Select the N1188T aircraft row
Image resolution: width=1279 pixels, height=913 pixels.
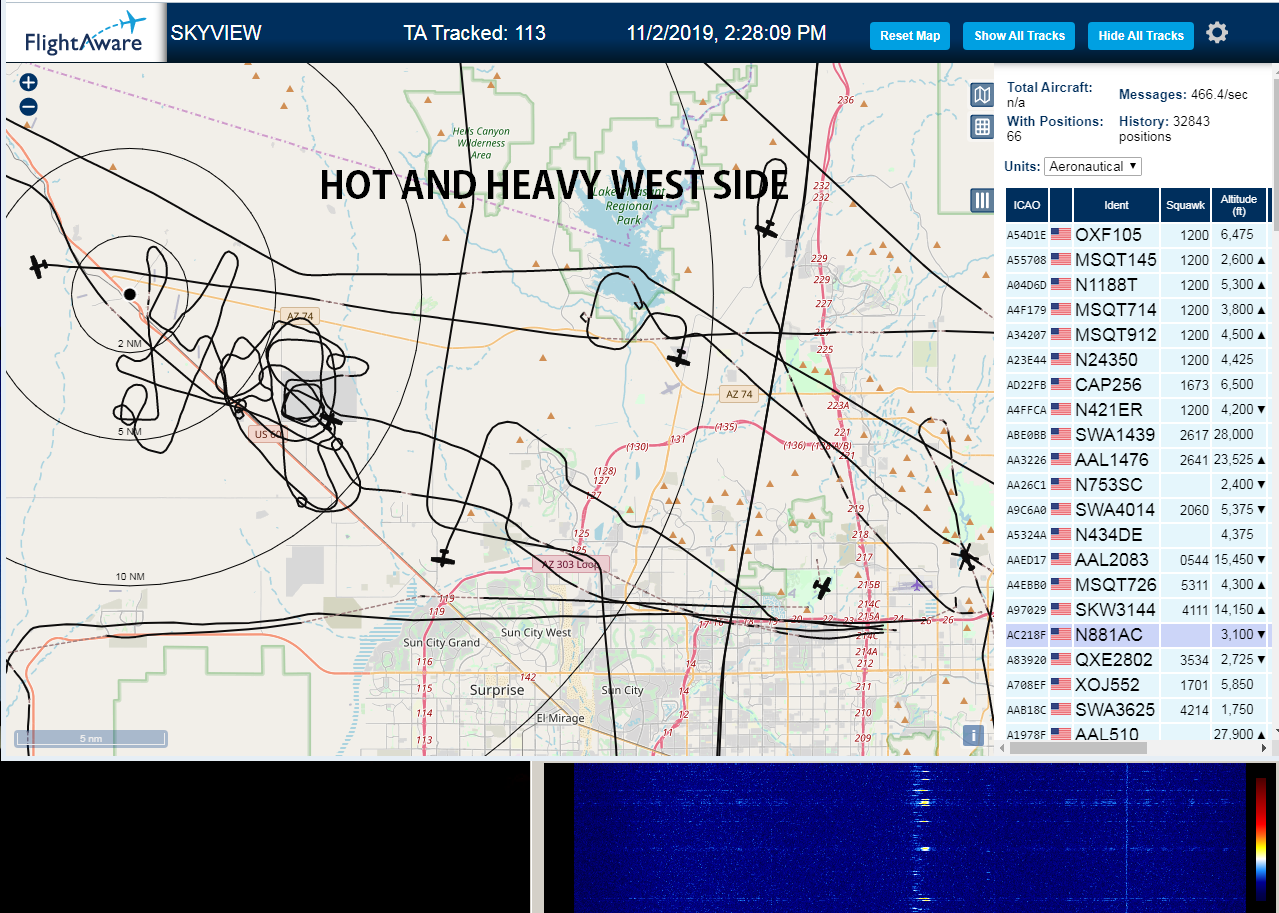click(1137, 285)
